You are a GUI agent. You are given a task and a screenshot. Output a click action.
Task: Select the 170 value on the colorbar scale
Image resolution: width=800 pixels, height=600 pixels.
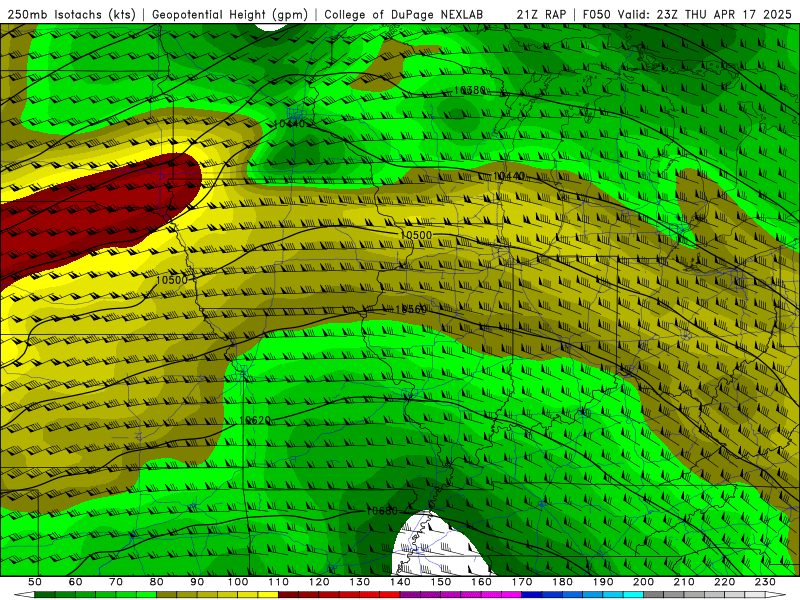(522, 582)
